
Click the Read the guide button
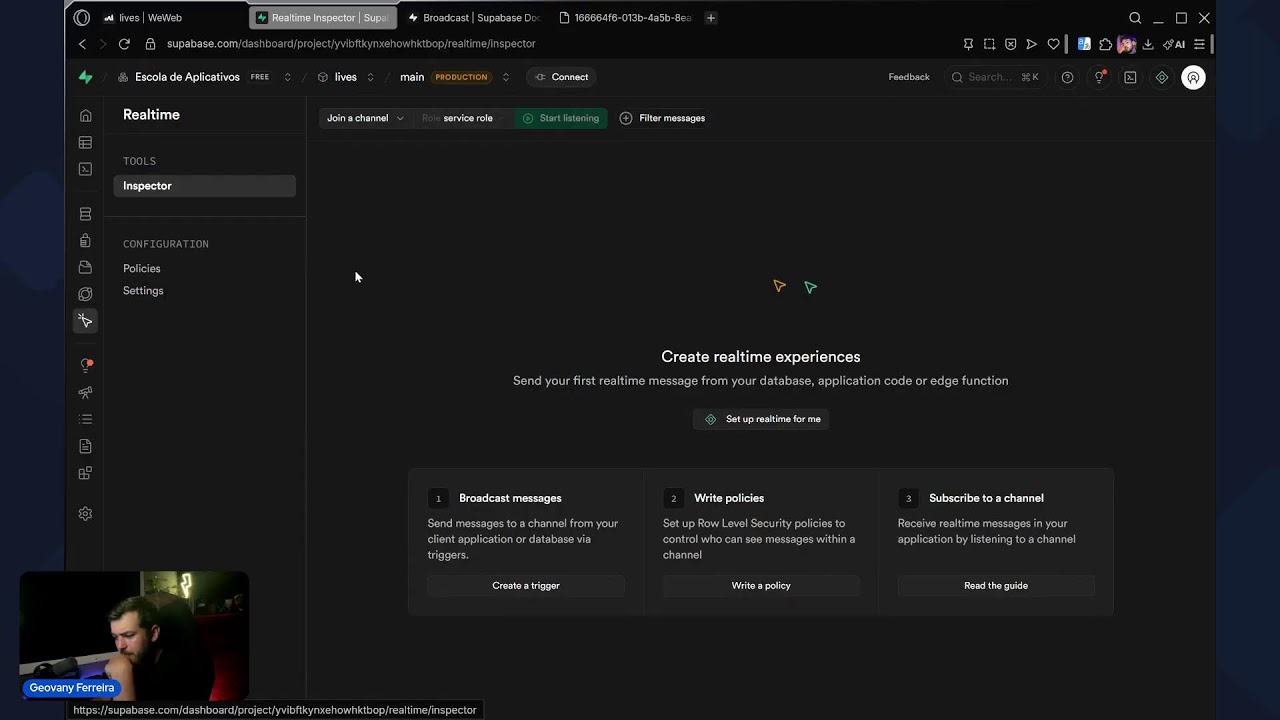[x=996, y=586]
